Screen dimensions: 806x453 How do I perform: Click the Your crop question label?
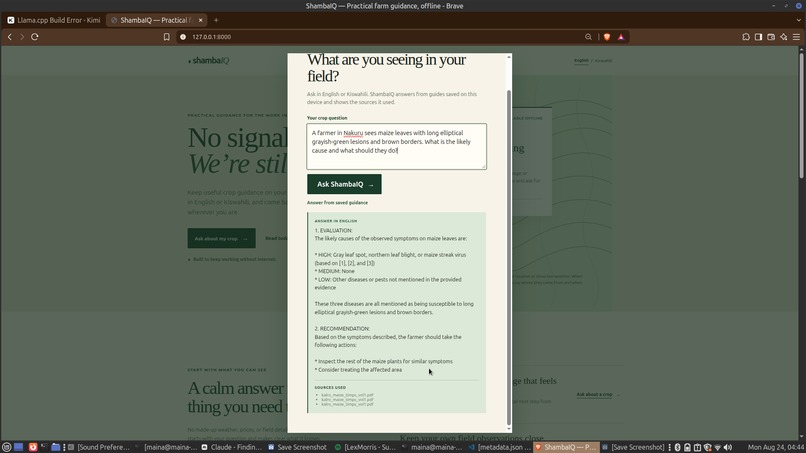click(x=327, y=118)
